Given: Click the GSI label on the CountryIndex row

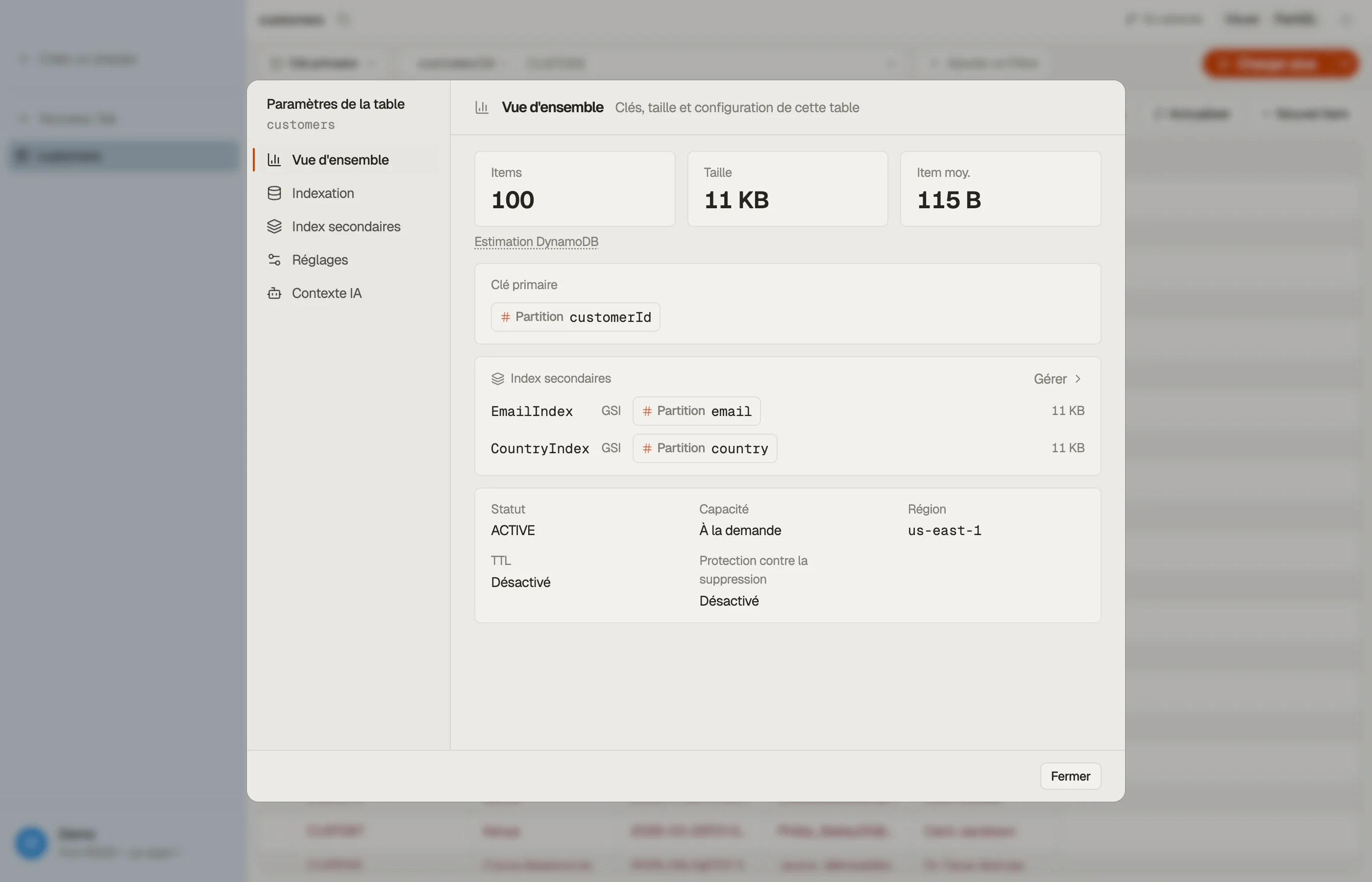Looking at the screenshot, I should click(x=611, y=448).
